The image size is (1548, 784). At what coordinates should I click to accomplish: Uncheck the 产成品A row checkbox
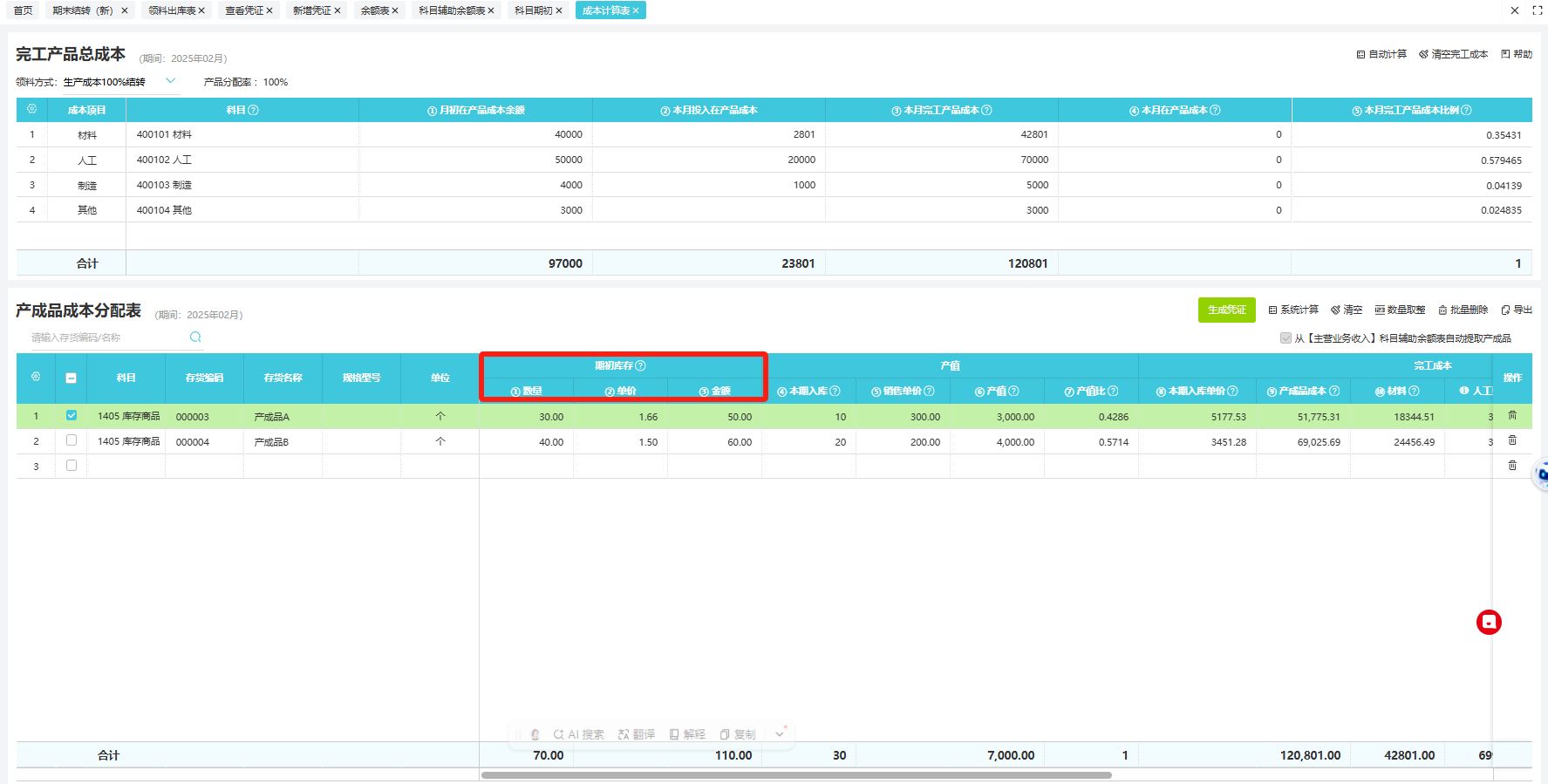72,416
